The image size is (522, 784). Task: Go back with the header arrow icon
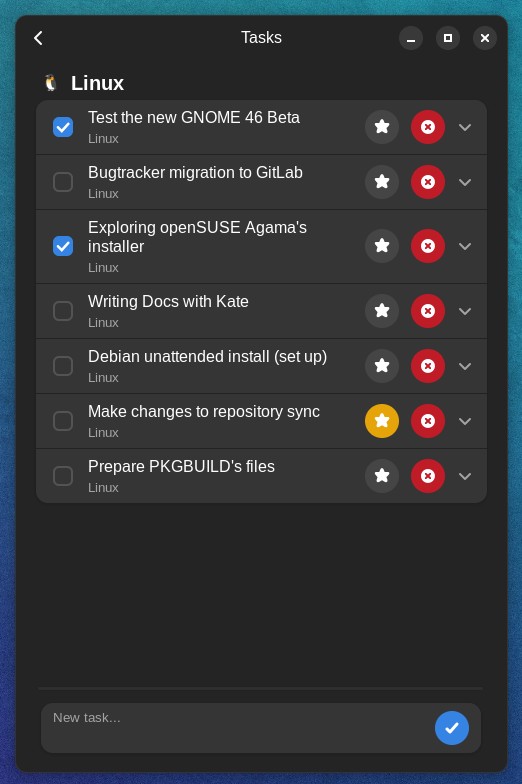click(x=38, y=38)
